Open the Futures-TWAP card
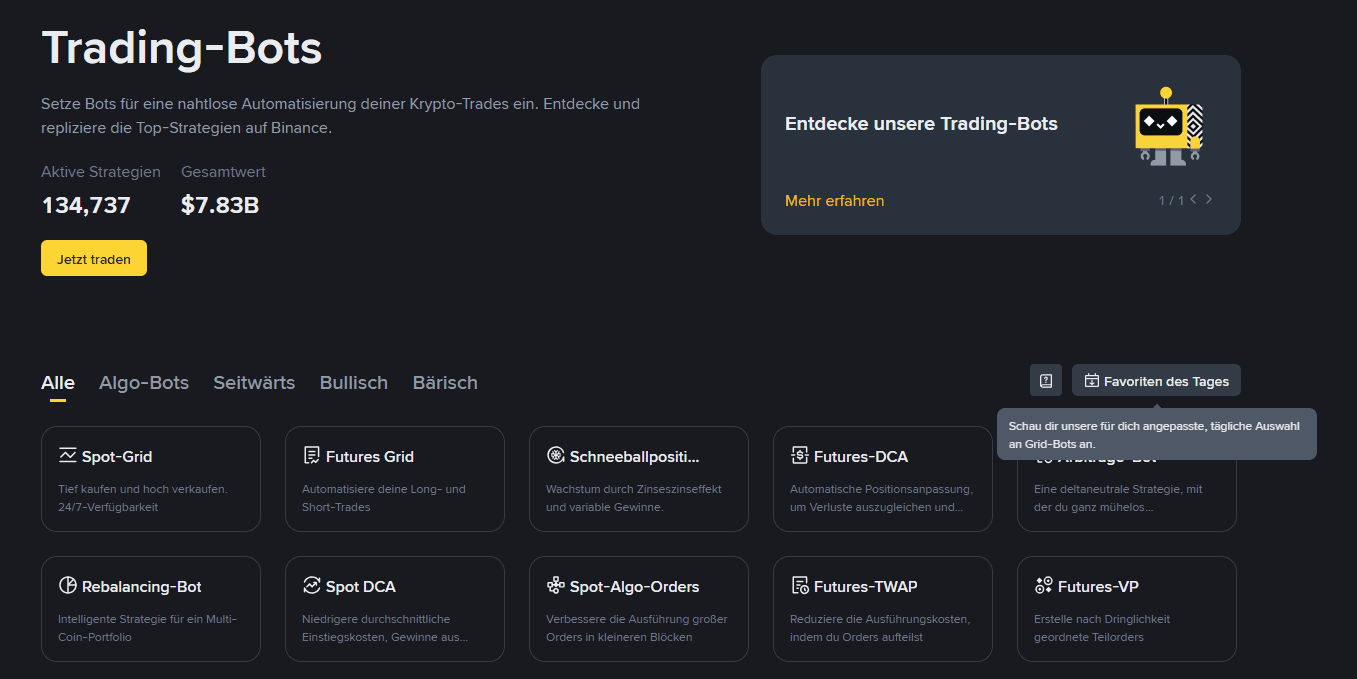1357x679 pixels. [x=883, y=609]
